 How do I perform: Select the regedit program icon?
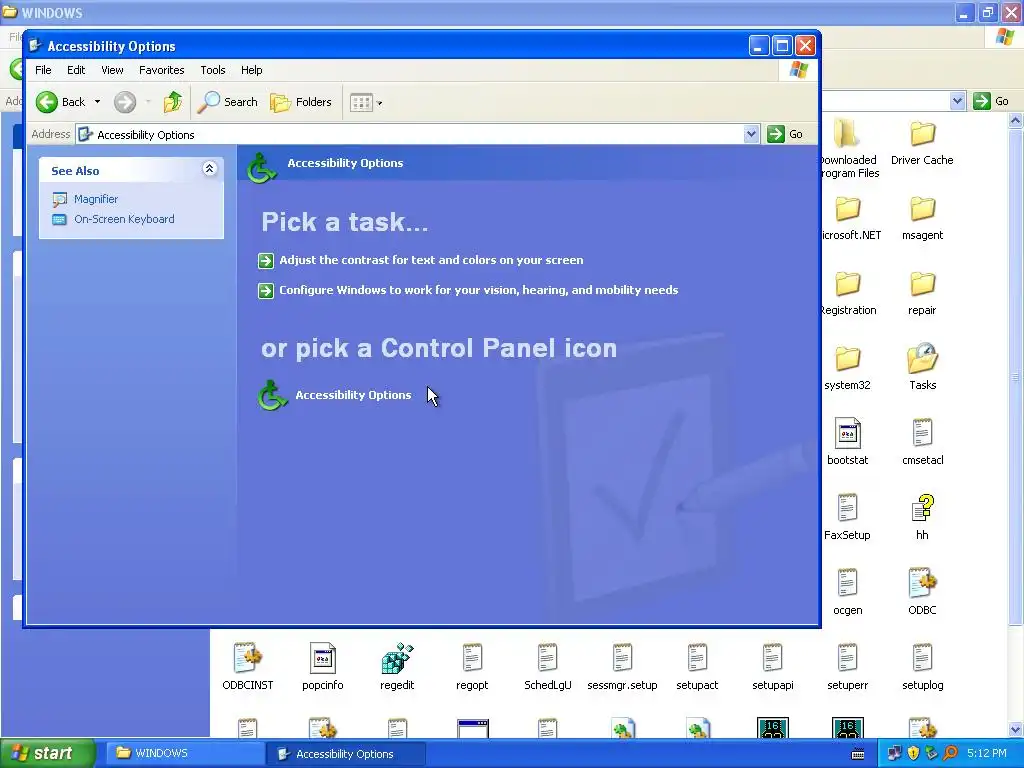397,667
